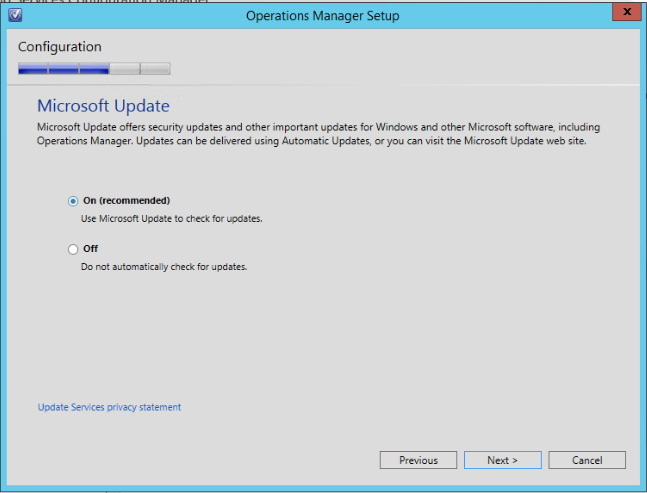Click "Do not automatically check for updates" text
Viewport: 647px width, 493px height.
click(x=163, y=267)
